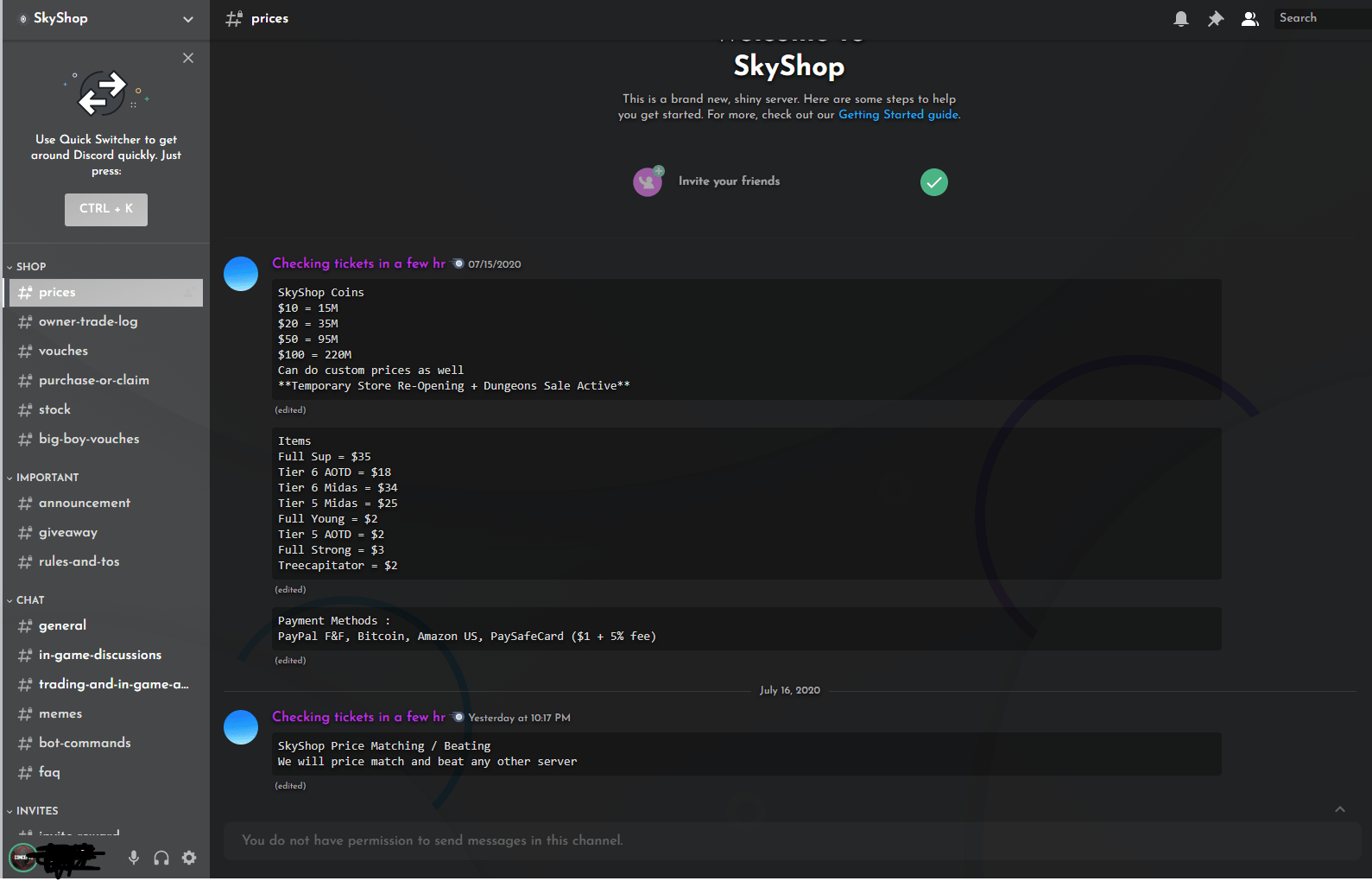
Task: Click the hash icon beside faq channel
Action: pyautogui.click(x=25, y=773)
